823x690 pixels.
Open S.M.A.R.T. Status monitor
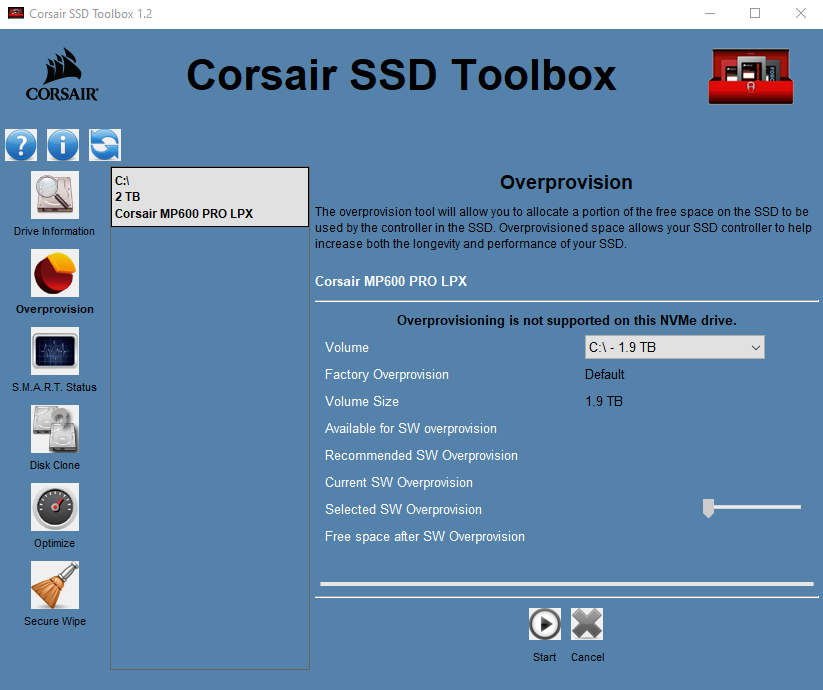[x=55, y=351]
